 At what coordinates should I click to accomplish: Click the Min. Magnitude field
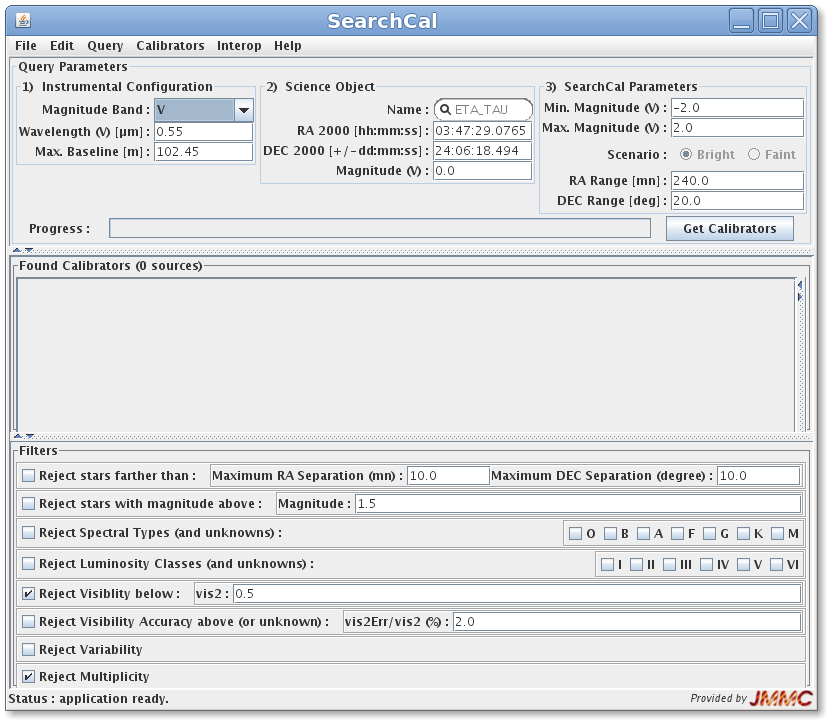click(737, 108)
